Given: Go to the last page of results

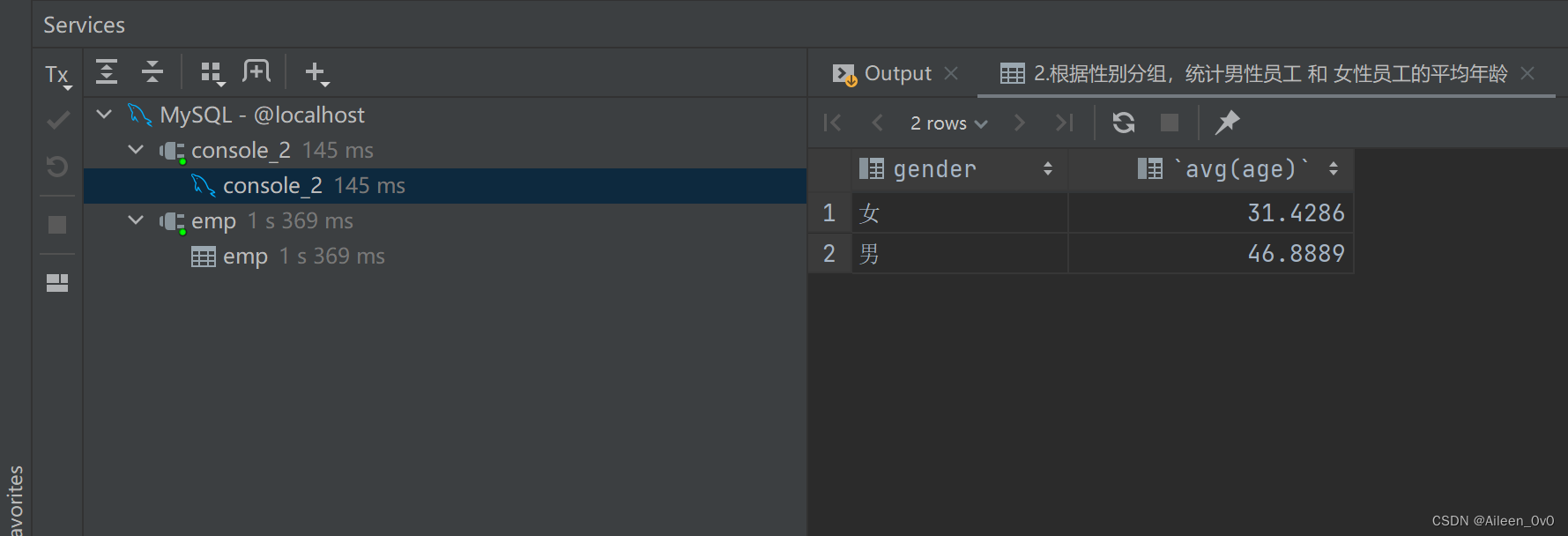Looking at the screenshot, I should (x=1065, y=123).
